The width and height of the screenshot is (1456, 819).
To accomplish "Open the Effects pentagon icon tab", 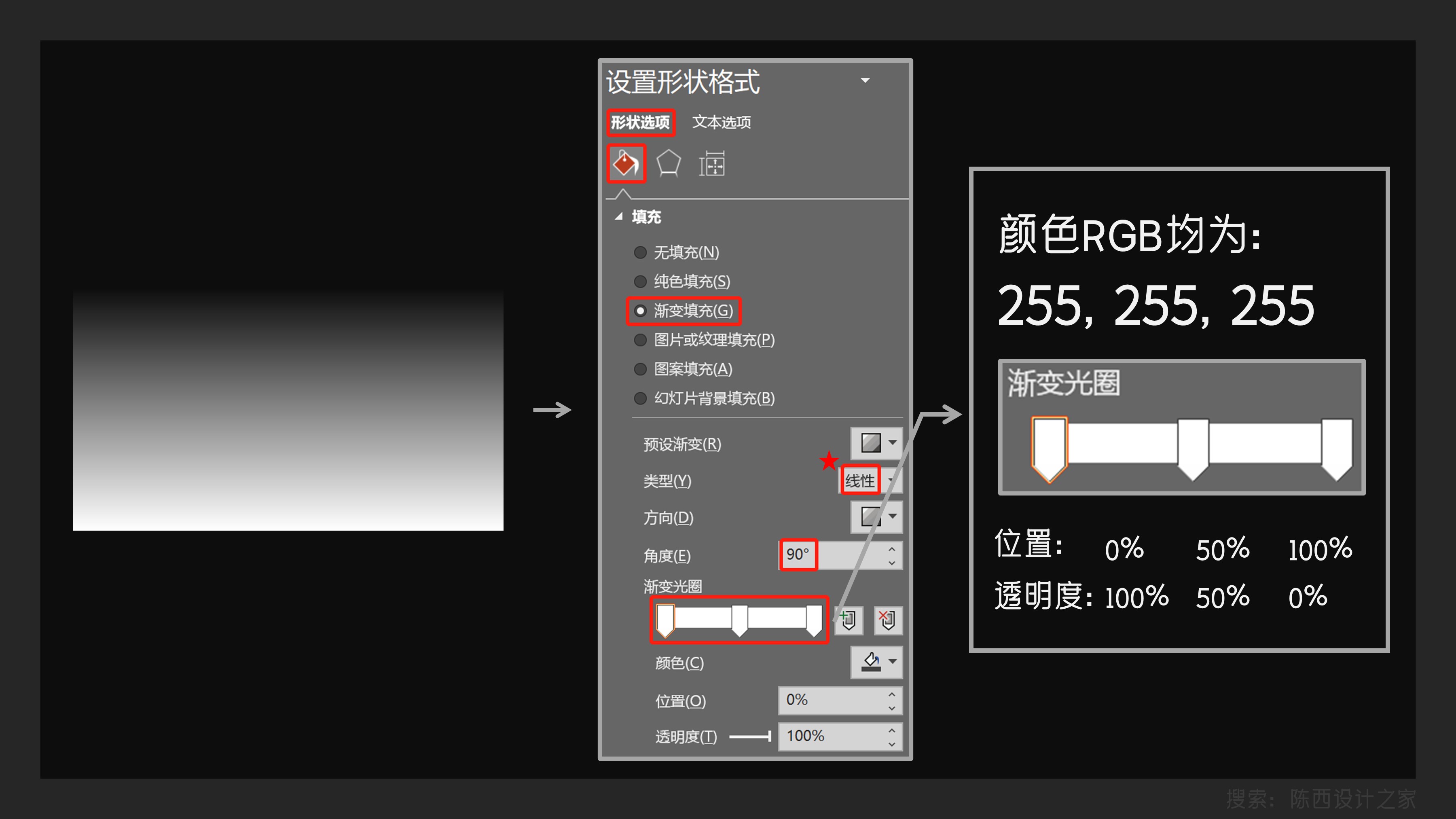I will 668,164.
